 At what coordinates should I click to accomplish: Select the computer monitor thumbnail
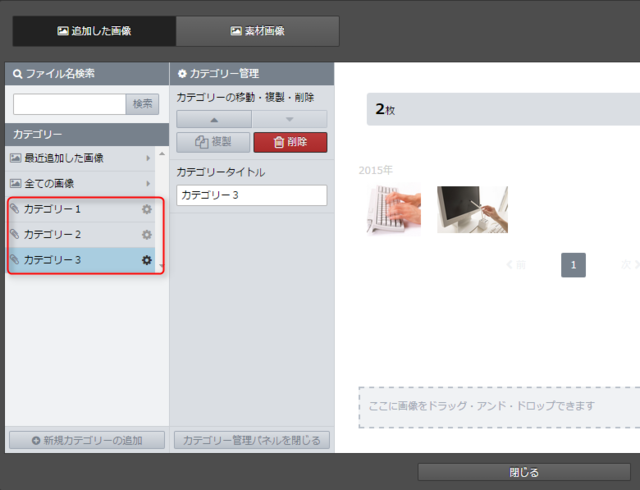click(472, 209)
